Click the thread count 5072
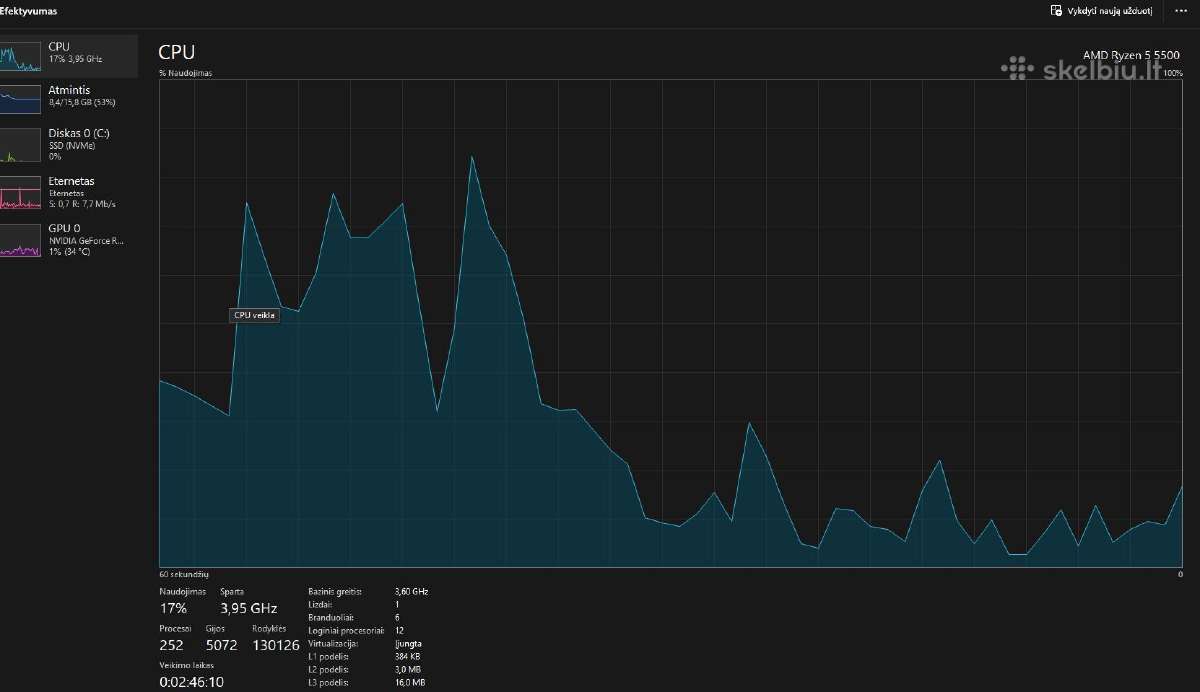The height and width of the screenshot is (692, 1200). point(221,645)
